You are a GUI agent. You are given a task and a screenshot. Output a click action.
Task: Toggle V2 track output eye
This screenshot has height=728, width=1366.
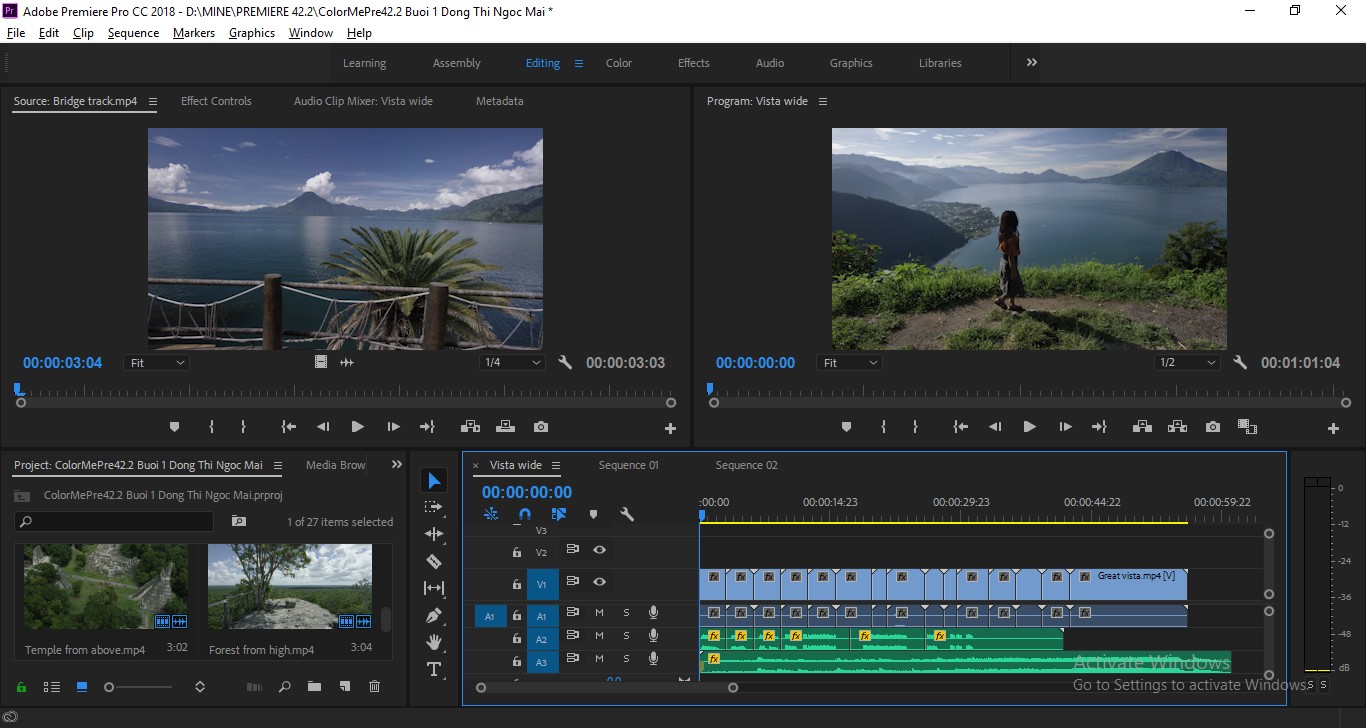click(599, 550)
